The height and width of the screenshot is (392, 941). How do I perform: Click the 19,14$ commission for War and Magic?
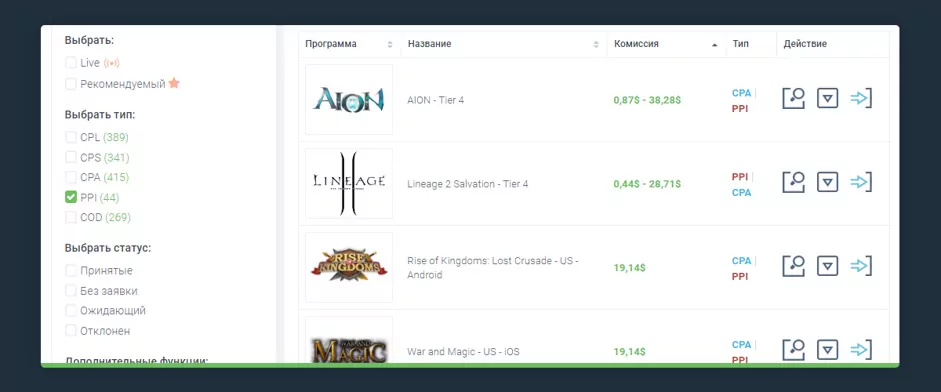630,352
